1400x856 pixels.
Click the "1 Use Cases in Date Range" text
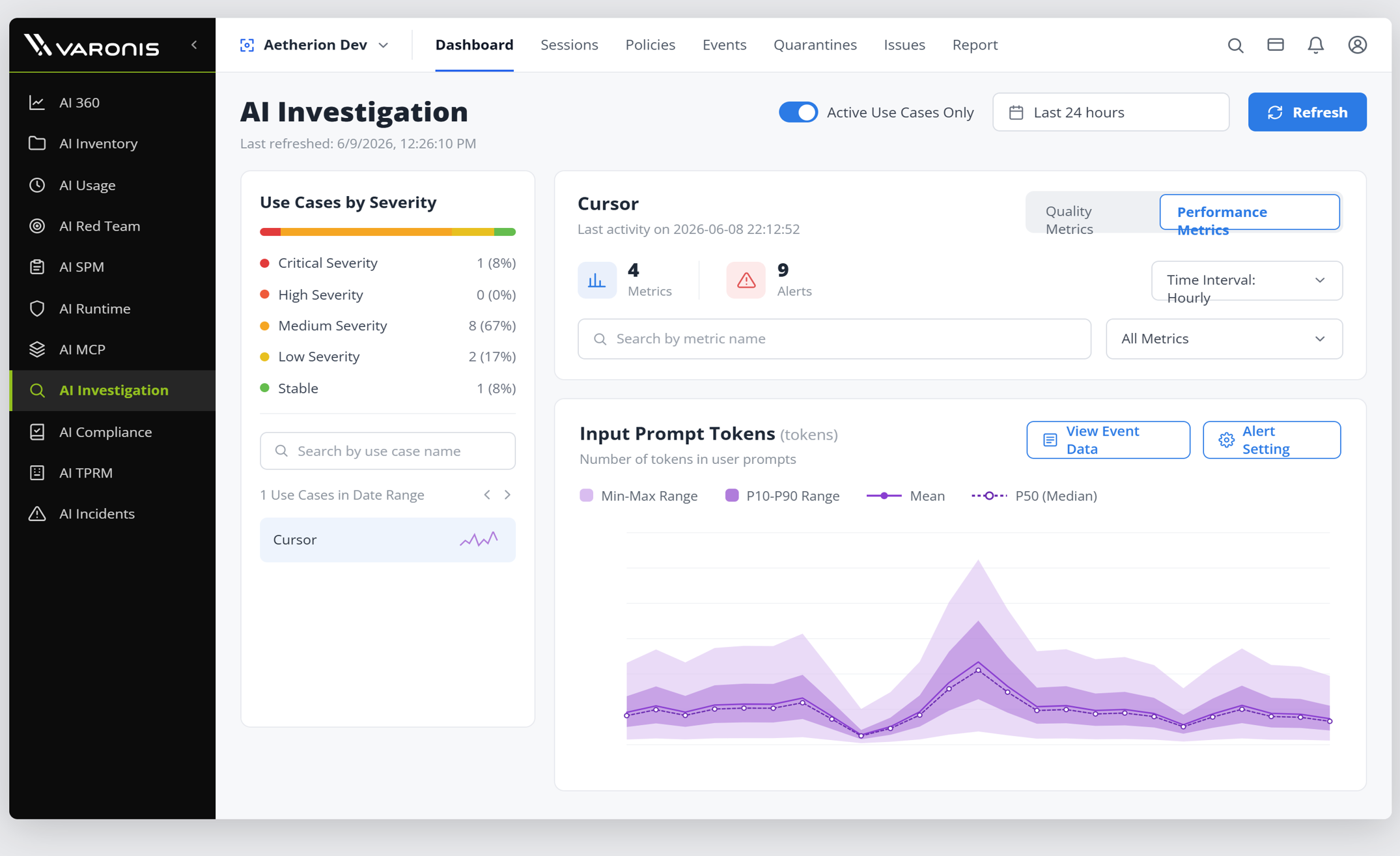coord(342,495)
